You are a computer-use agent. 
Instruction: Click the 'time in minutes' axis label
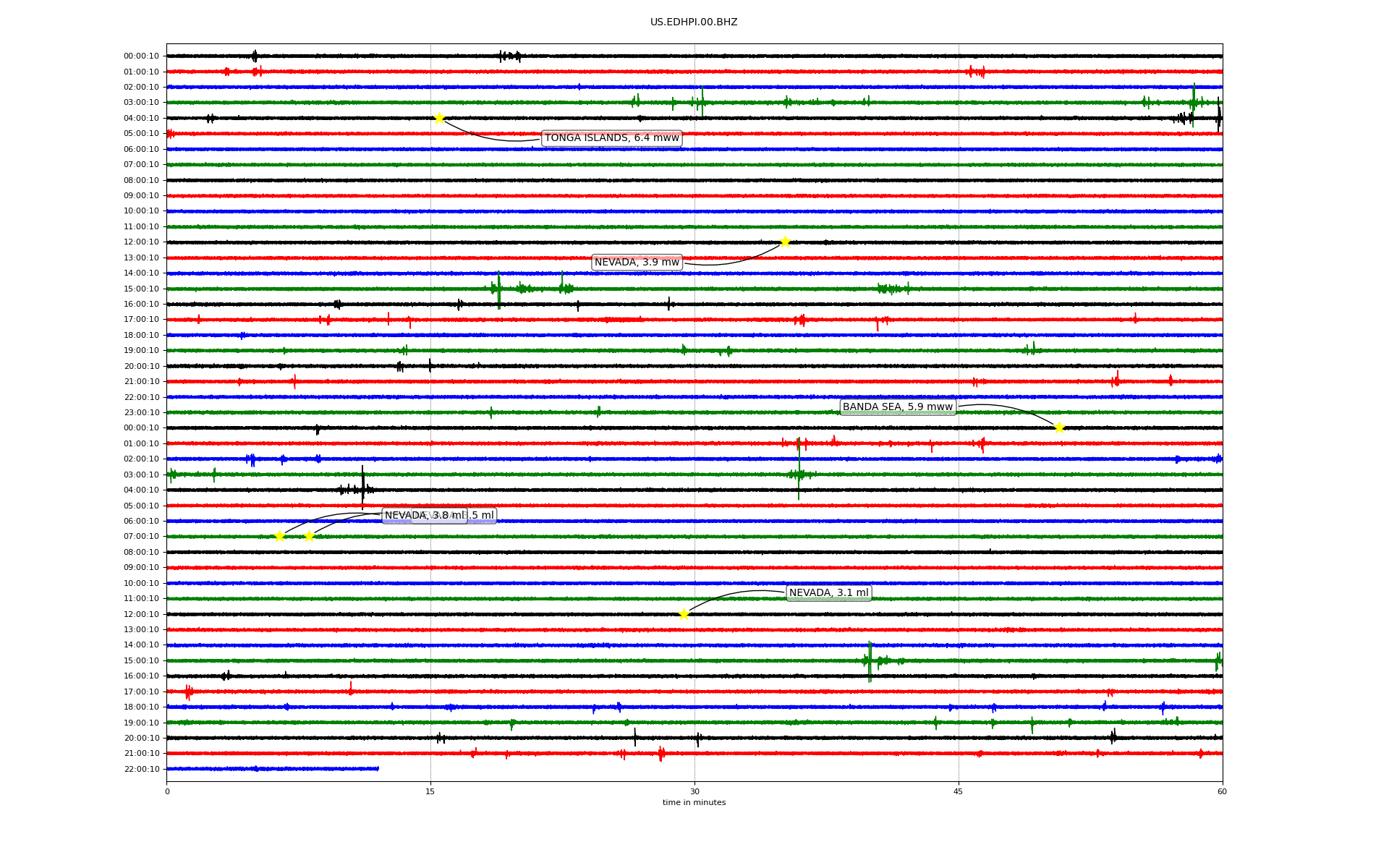click(694, 803)
